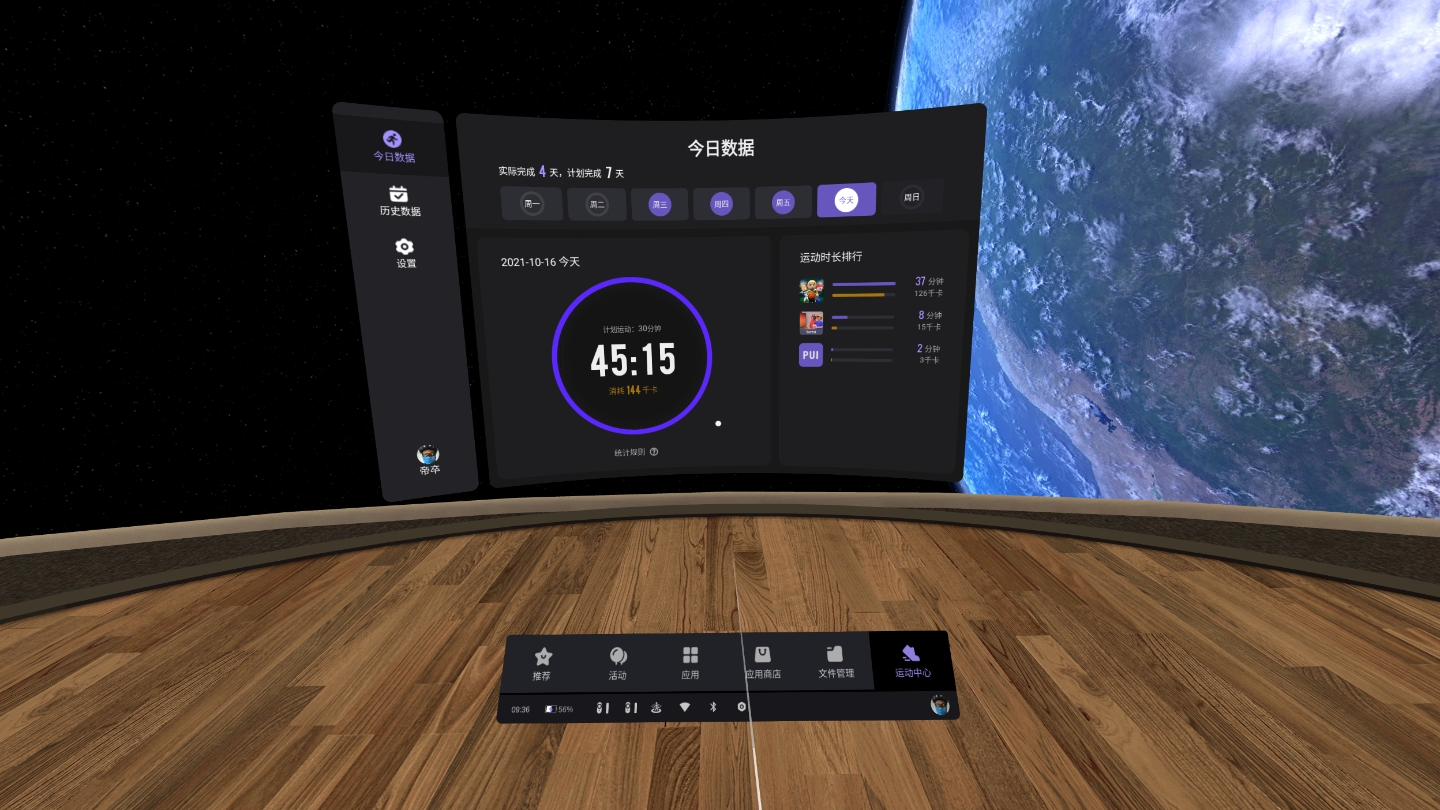1440x810 pixels.
Task: Open 历史数据 history data in sidebar
Action: (x=400, y=201)
